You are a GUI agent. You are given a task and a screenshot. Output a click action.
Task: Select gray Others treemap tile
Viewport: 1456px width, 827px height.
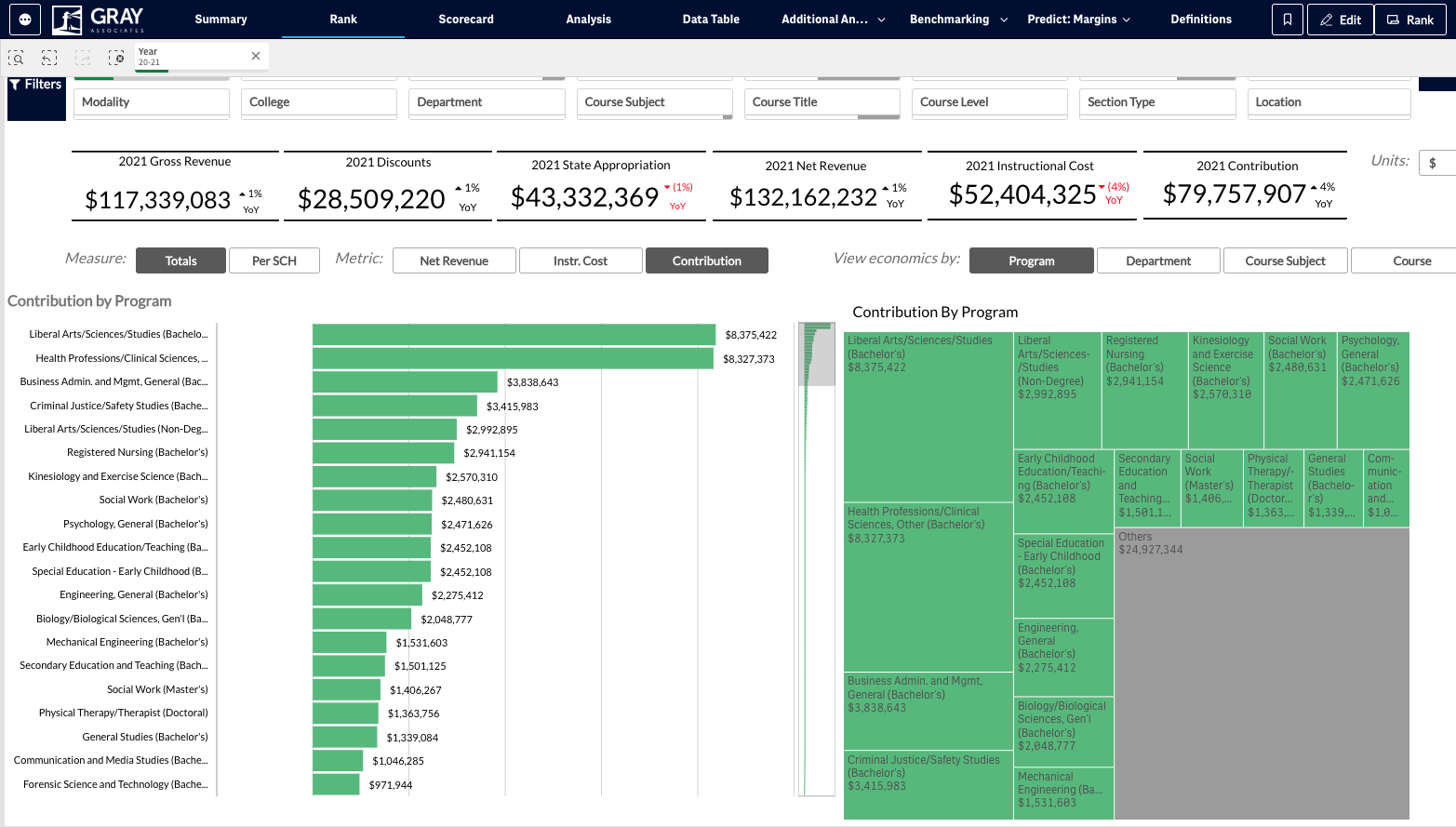[1262, 674]
